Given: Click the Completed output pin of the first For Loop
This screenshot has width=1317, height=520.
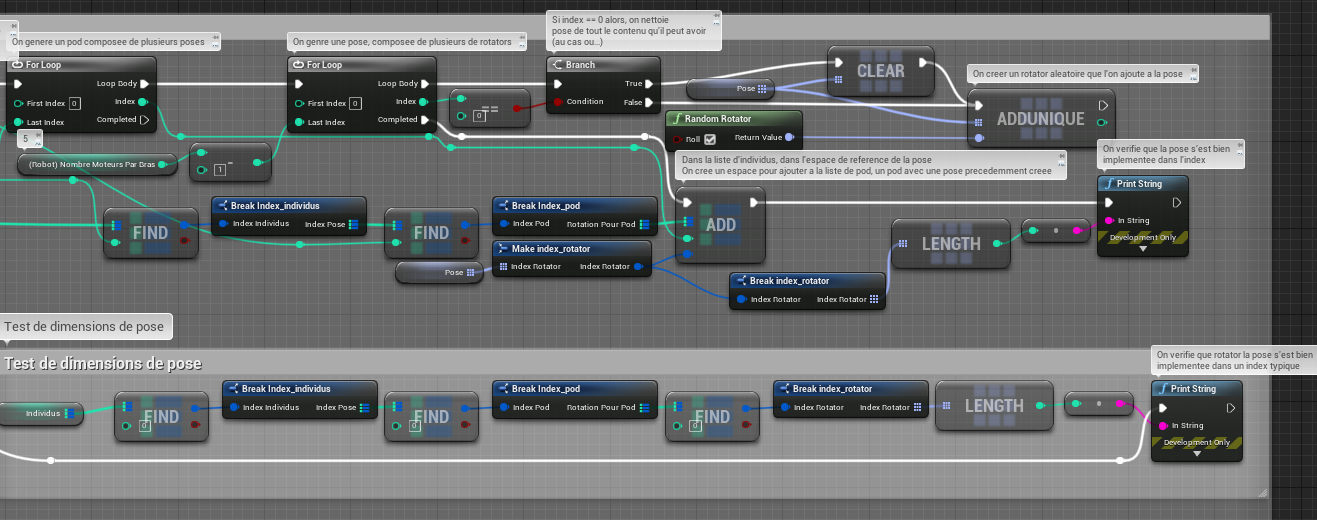Looking at the screenshot, I should coord(144,120).
